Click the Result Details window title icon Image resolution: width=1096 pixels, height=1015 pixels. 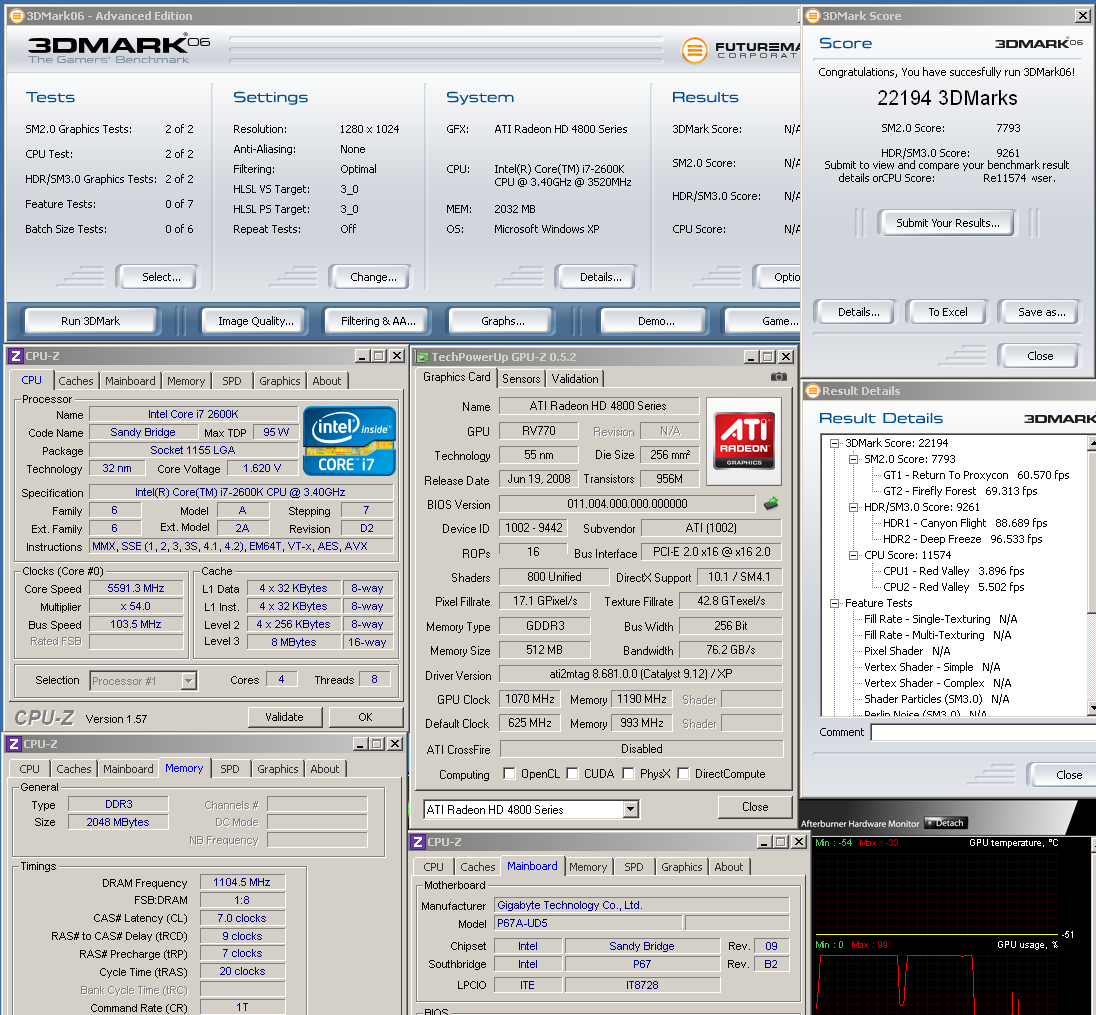[813, 391]
